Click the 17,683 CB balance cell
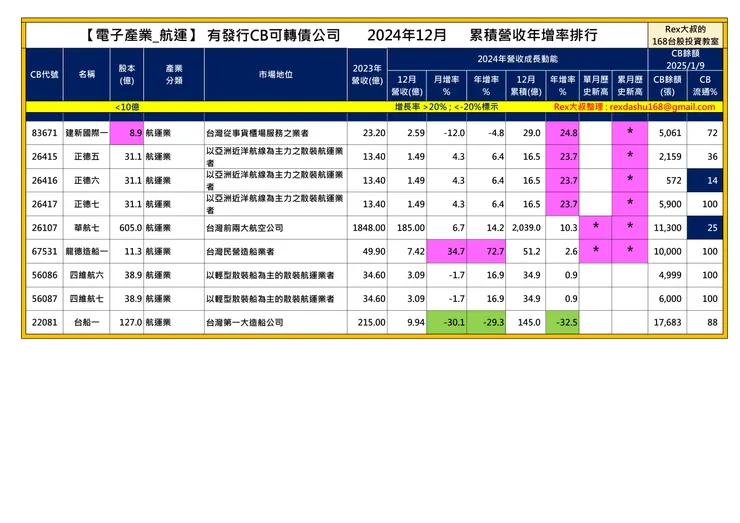The width and height of the screenshot is (740, 523). [x=667, y=322]
